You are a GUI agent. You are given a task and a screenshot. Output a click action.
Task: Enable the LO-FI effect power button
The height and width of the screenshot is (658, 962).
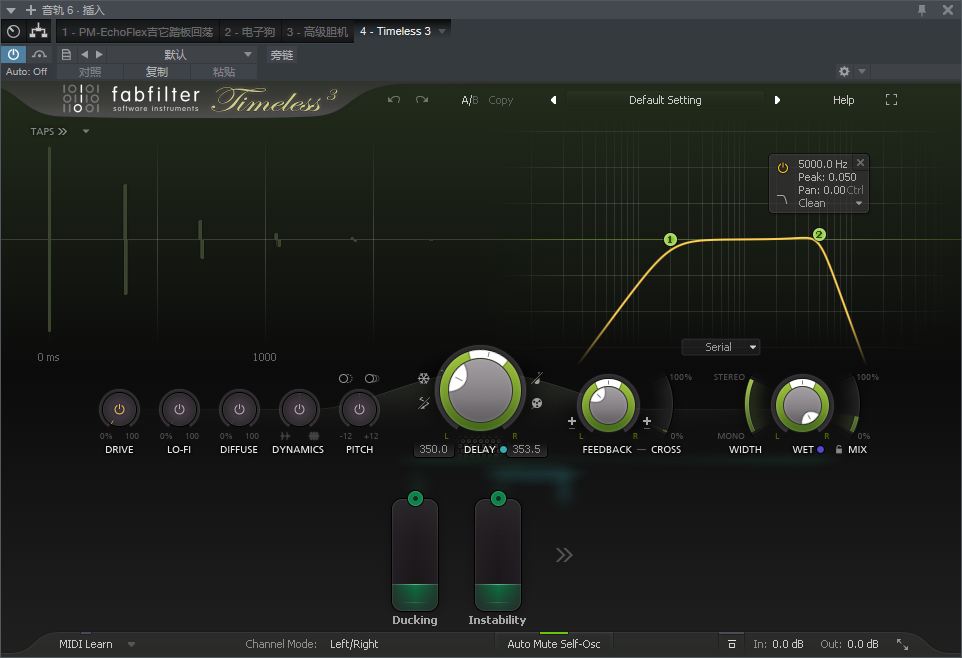179,409
